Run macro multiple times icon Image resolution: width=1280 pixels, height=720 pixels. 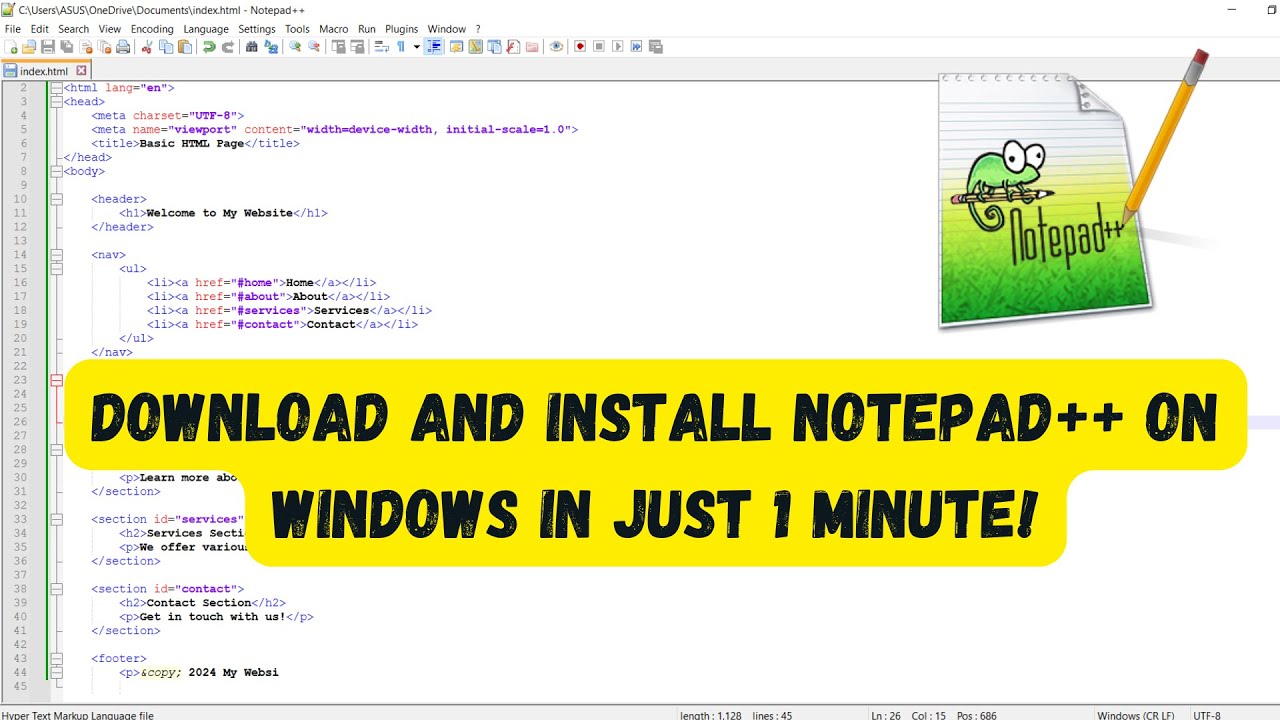pos(636,46)
